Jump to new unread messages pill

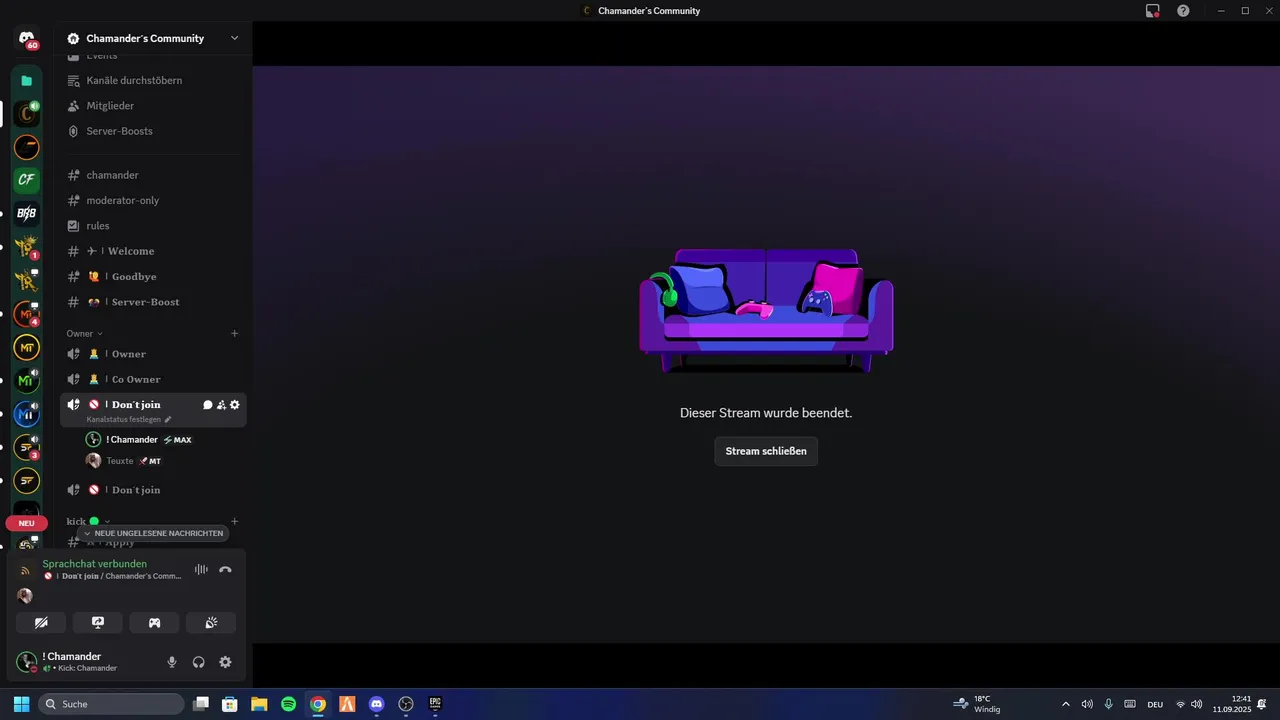tap(153, 534)
